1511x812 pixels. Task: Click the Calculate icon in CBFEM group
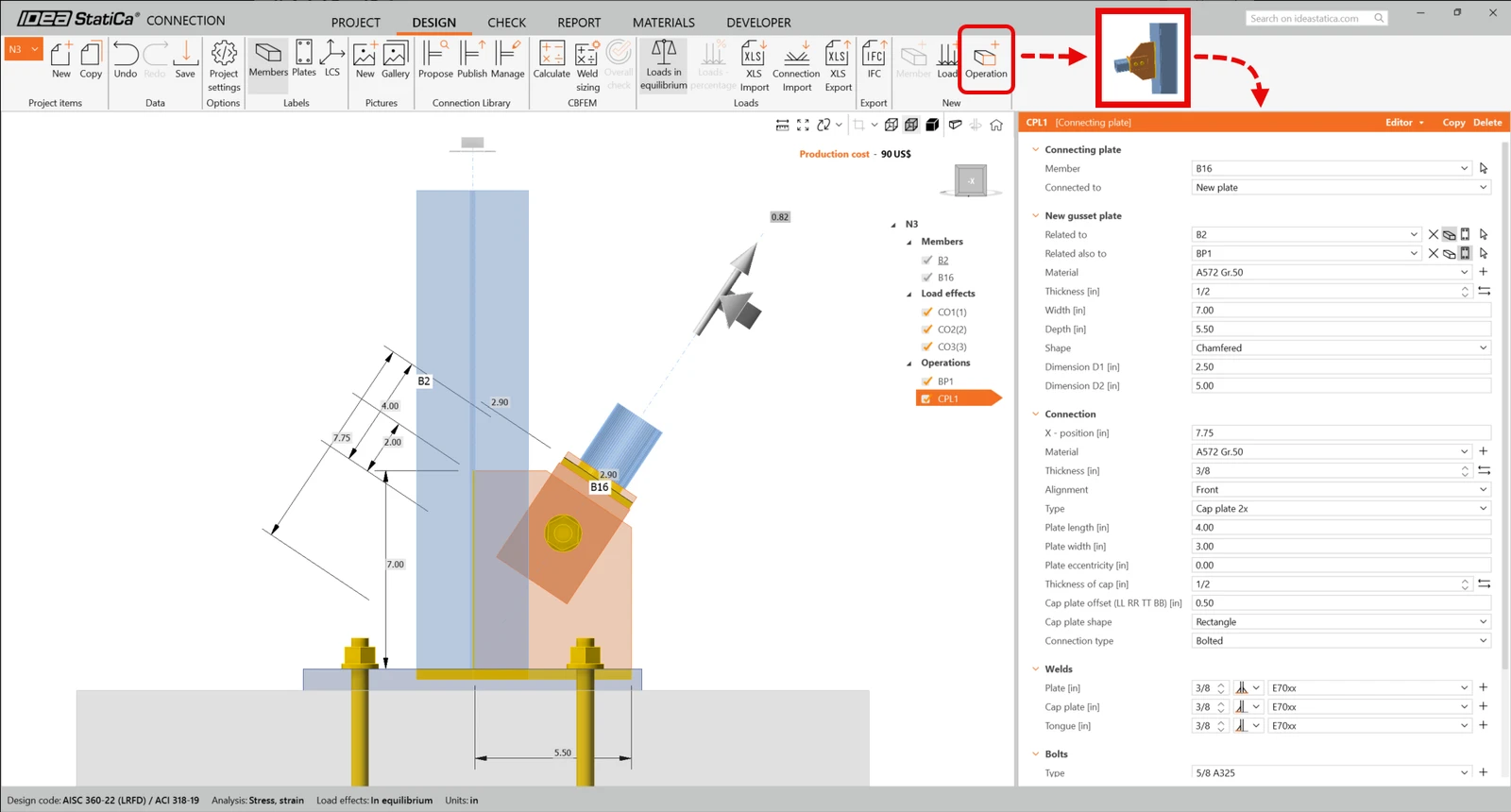(552, 59)
